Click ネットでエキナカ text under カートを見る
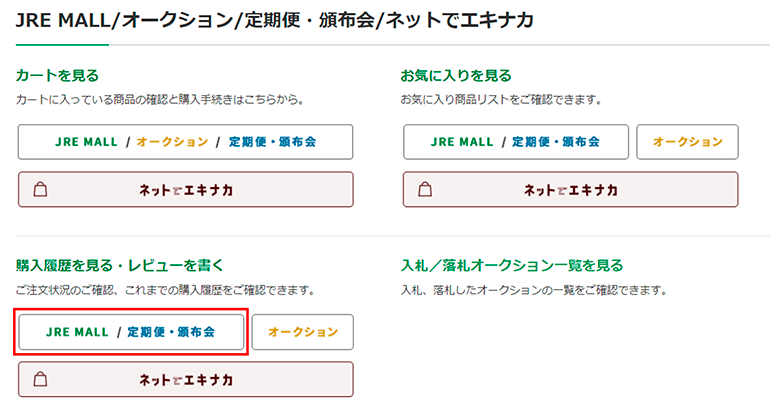The image size is (782, 417). coord(186,189)
